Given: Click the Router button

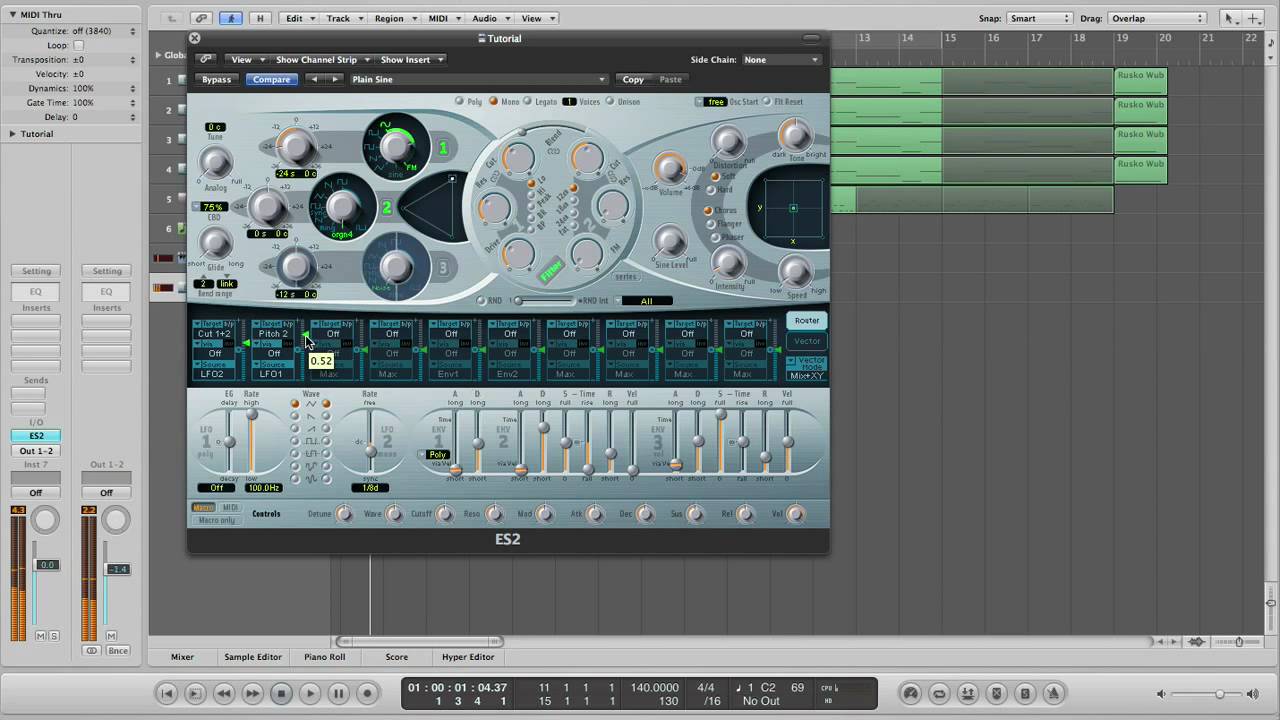Looking at the screenshot, I should click(x=807, y=321).
